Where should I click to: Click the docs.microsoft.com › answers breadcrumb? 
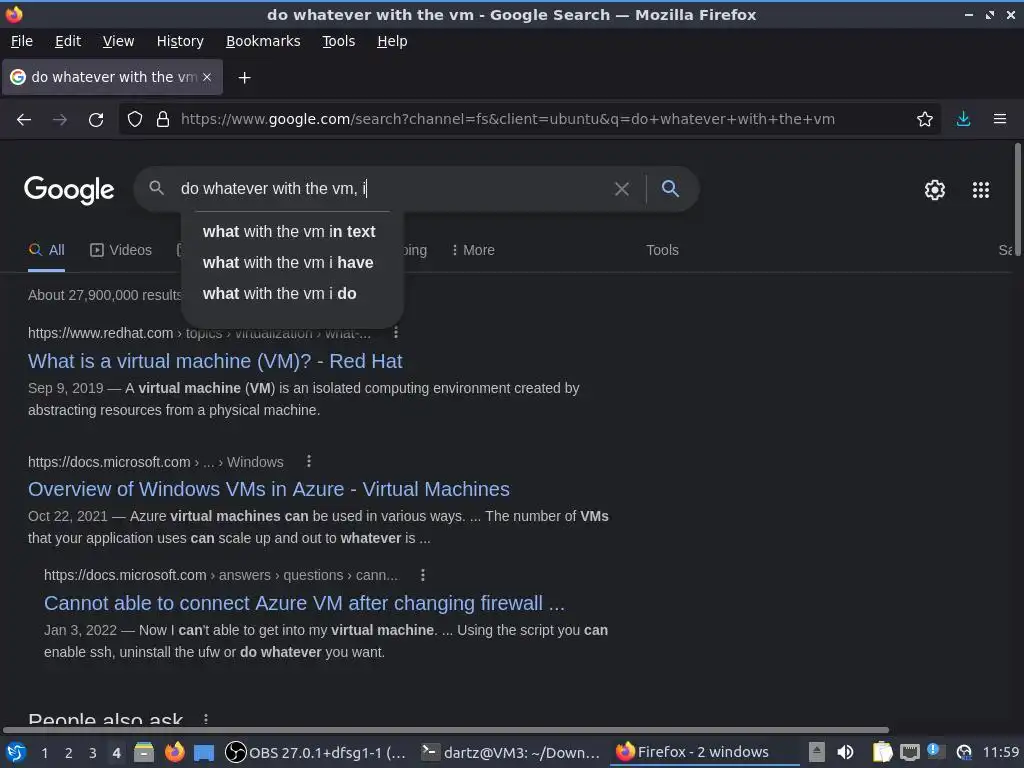(221, 575)
